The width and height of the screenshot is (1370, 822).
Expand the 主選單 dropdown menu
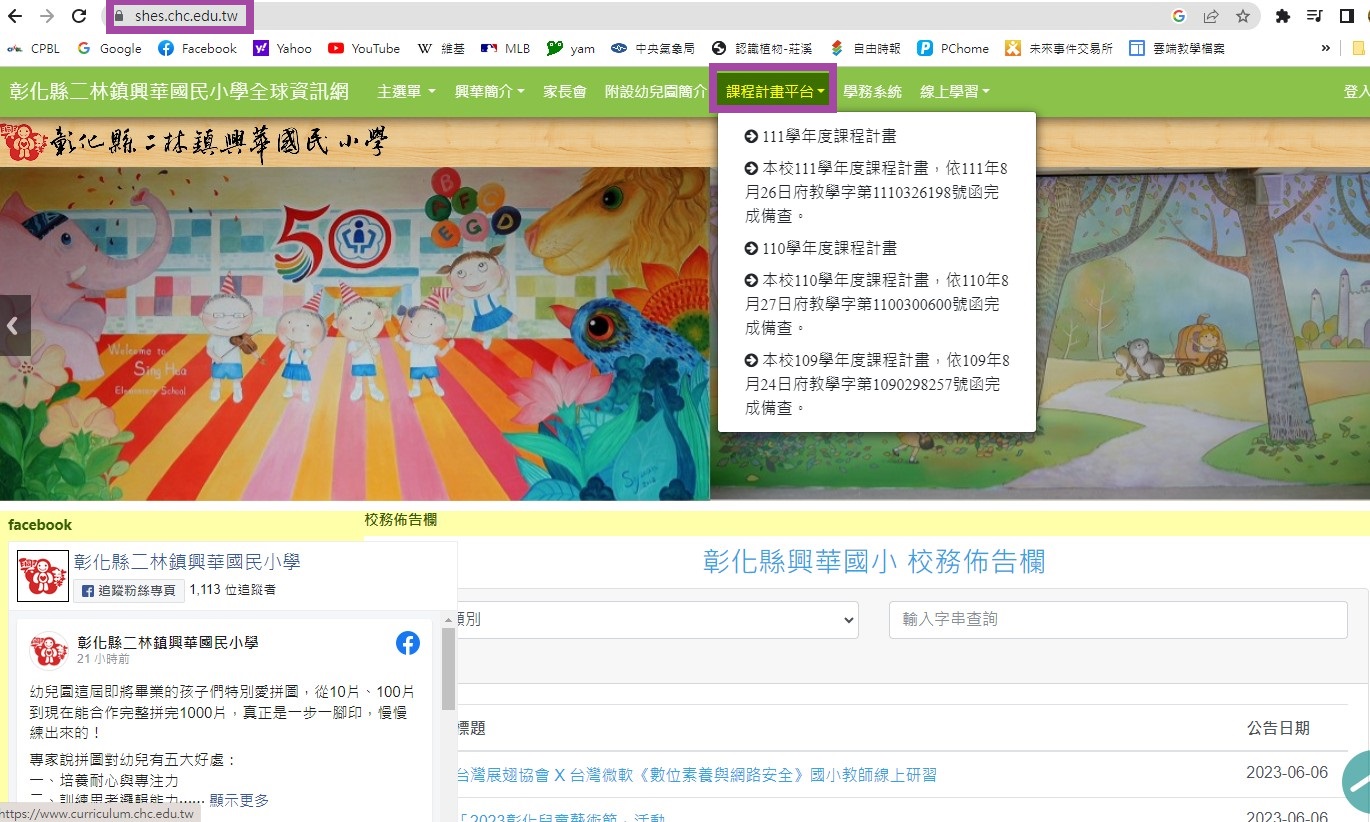tap(406, 91)
